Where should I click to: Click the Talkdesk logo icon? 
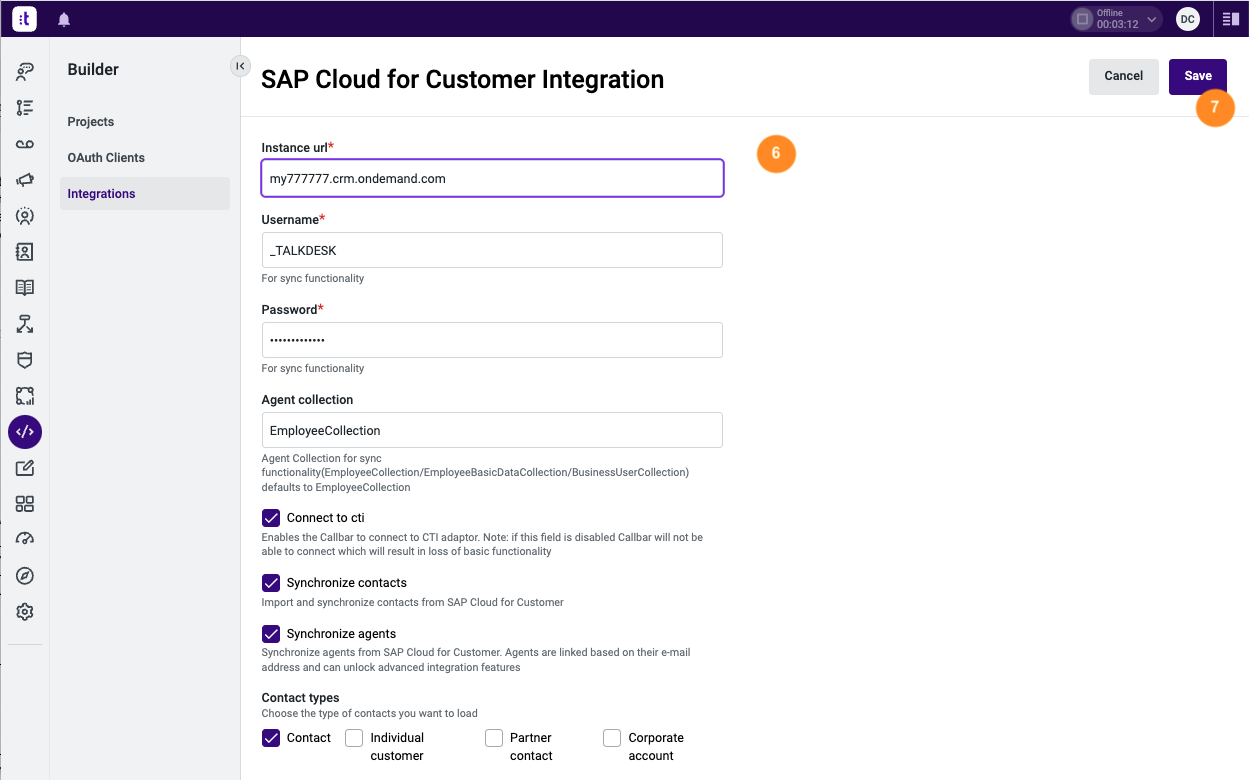click(x=25, y=19)
